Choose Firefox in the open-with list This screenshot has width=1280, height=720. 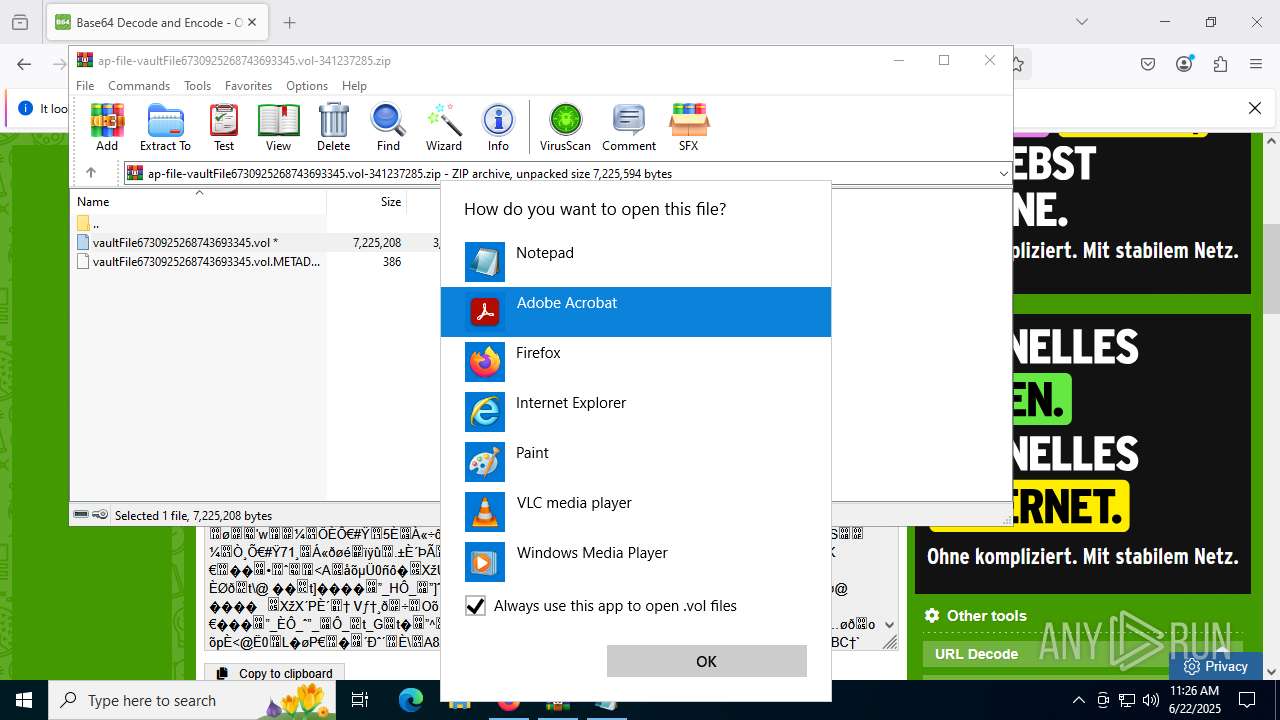coord(636,362)
